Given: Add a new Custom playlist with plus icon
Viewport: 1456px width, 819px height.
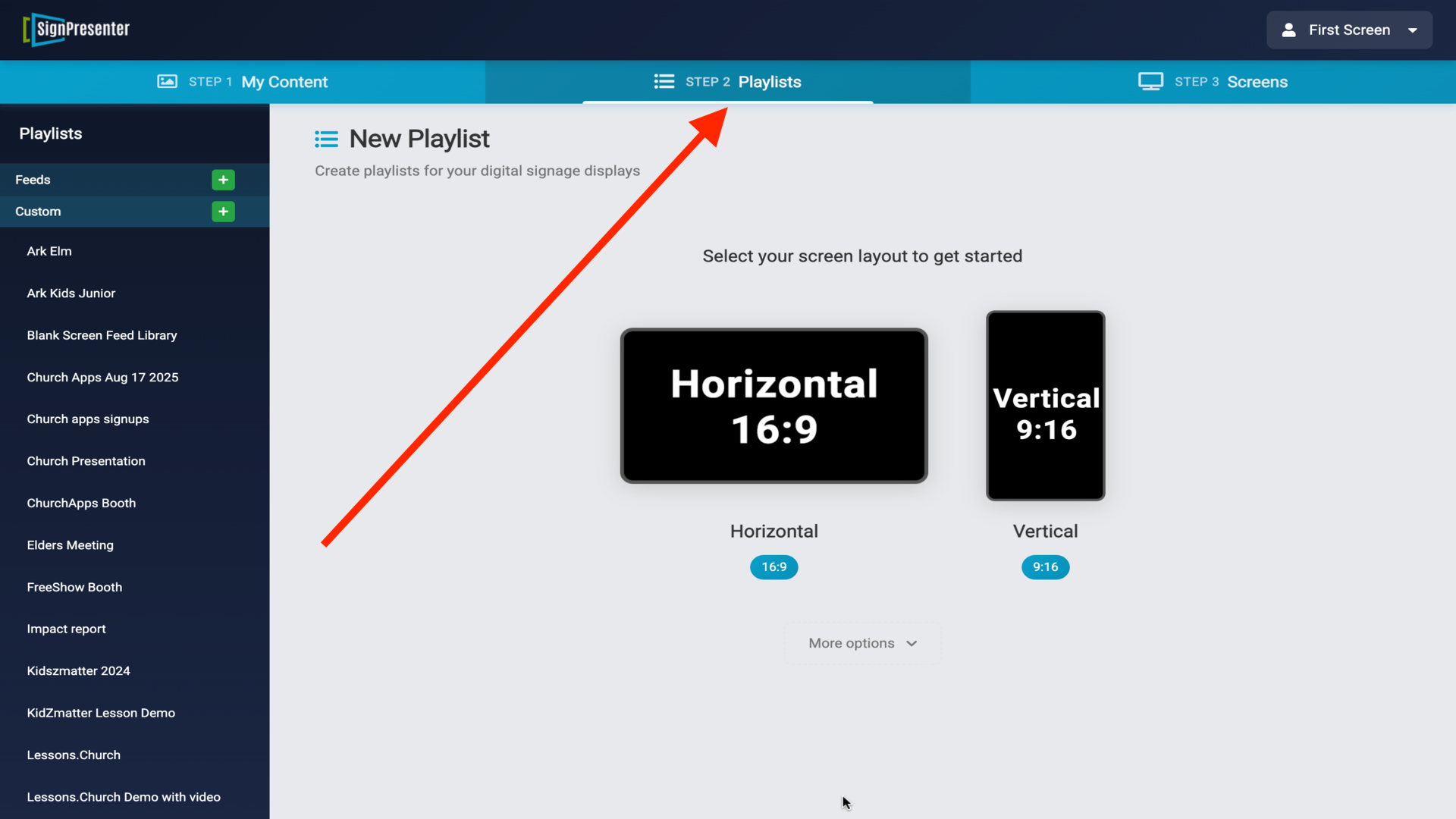Looking at the screenshot, I should pos(223,212).
